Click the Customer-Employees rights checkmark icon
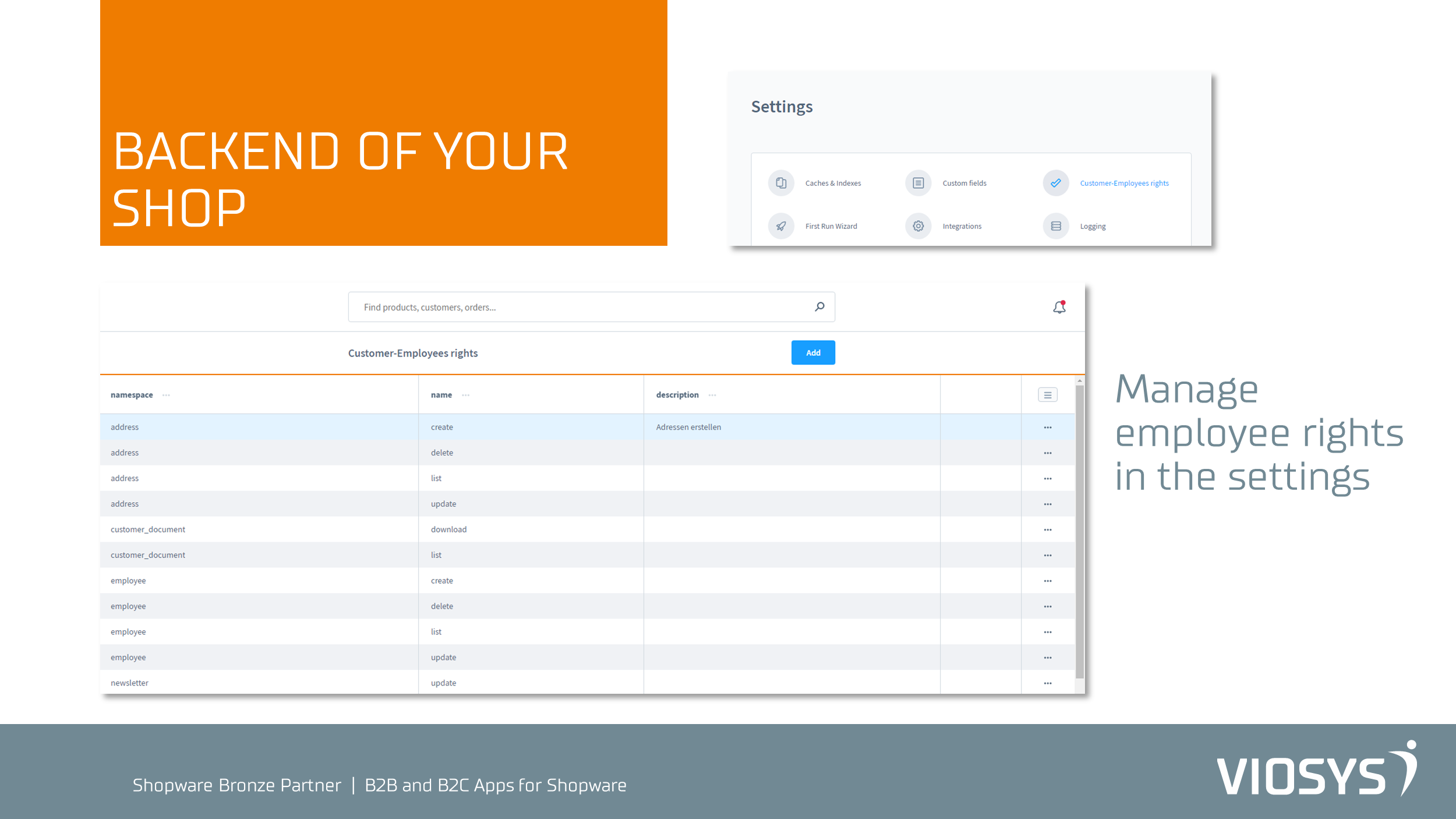Viewport: 1456px width, 819px height. [1056, 183]
